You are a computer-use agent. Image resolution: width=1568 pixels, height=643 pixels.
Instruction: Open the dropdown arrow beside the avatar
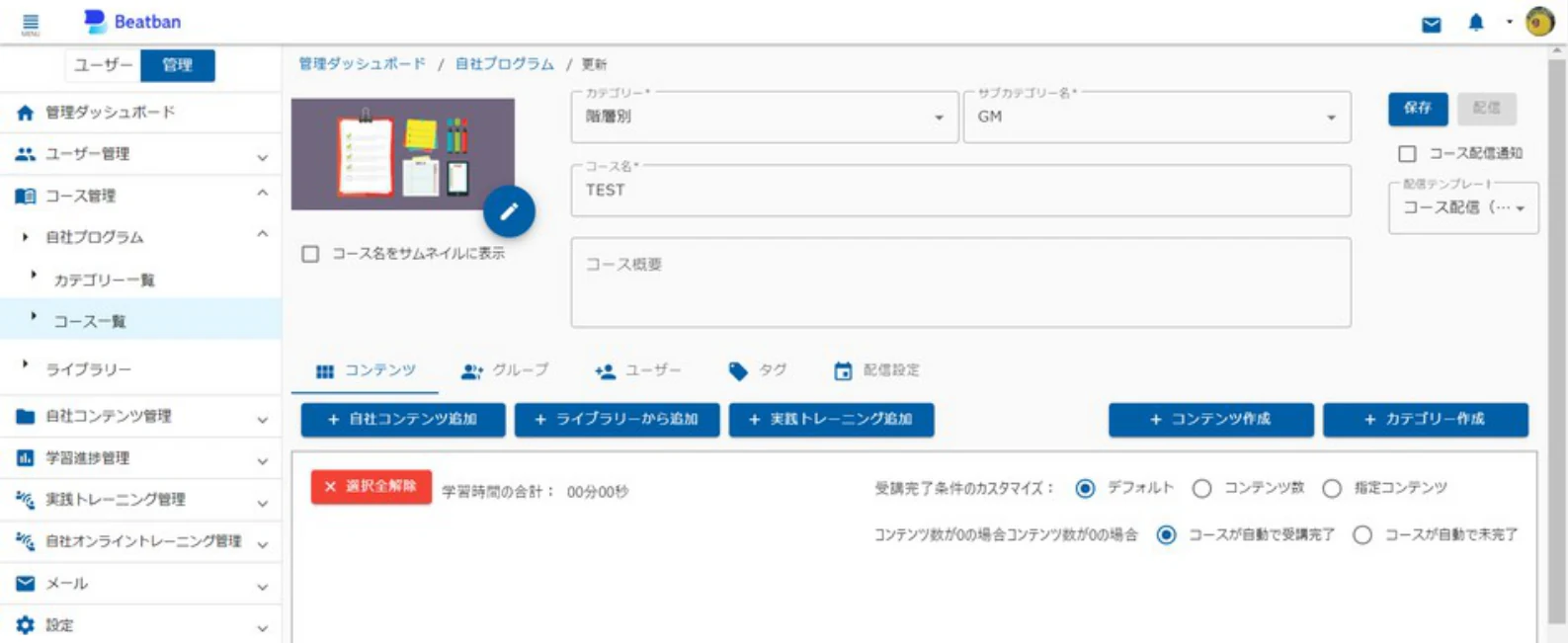(1509, 22)
